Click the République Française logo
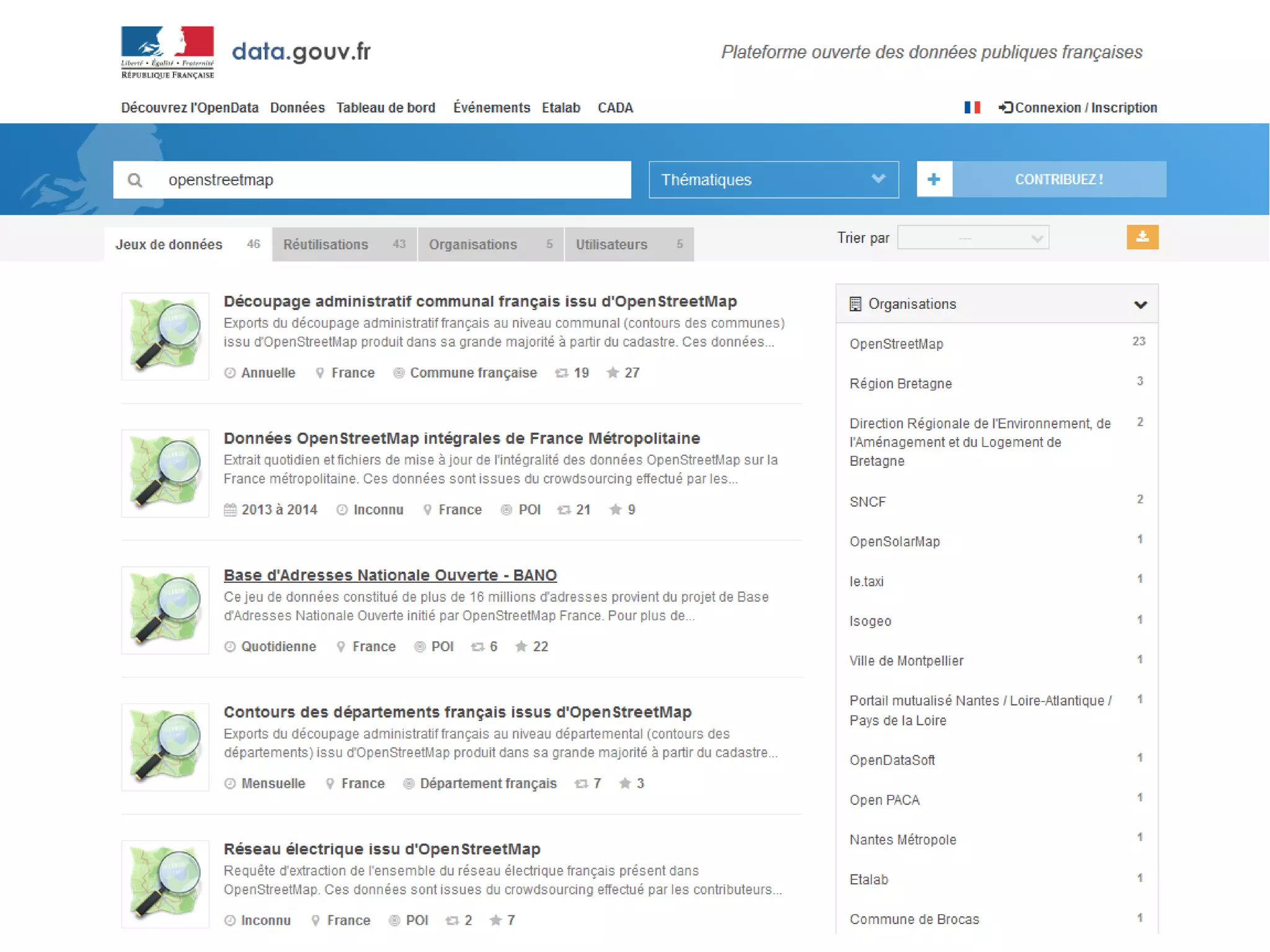The height and width of the screenshot is (952, 1270). coord(167,52)
